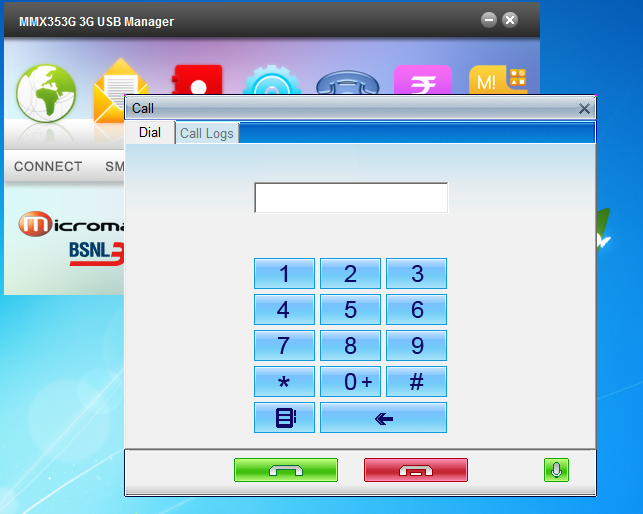End call with red handset button
The width and height of the screenshot is (643, 514).
[416, 470]
